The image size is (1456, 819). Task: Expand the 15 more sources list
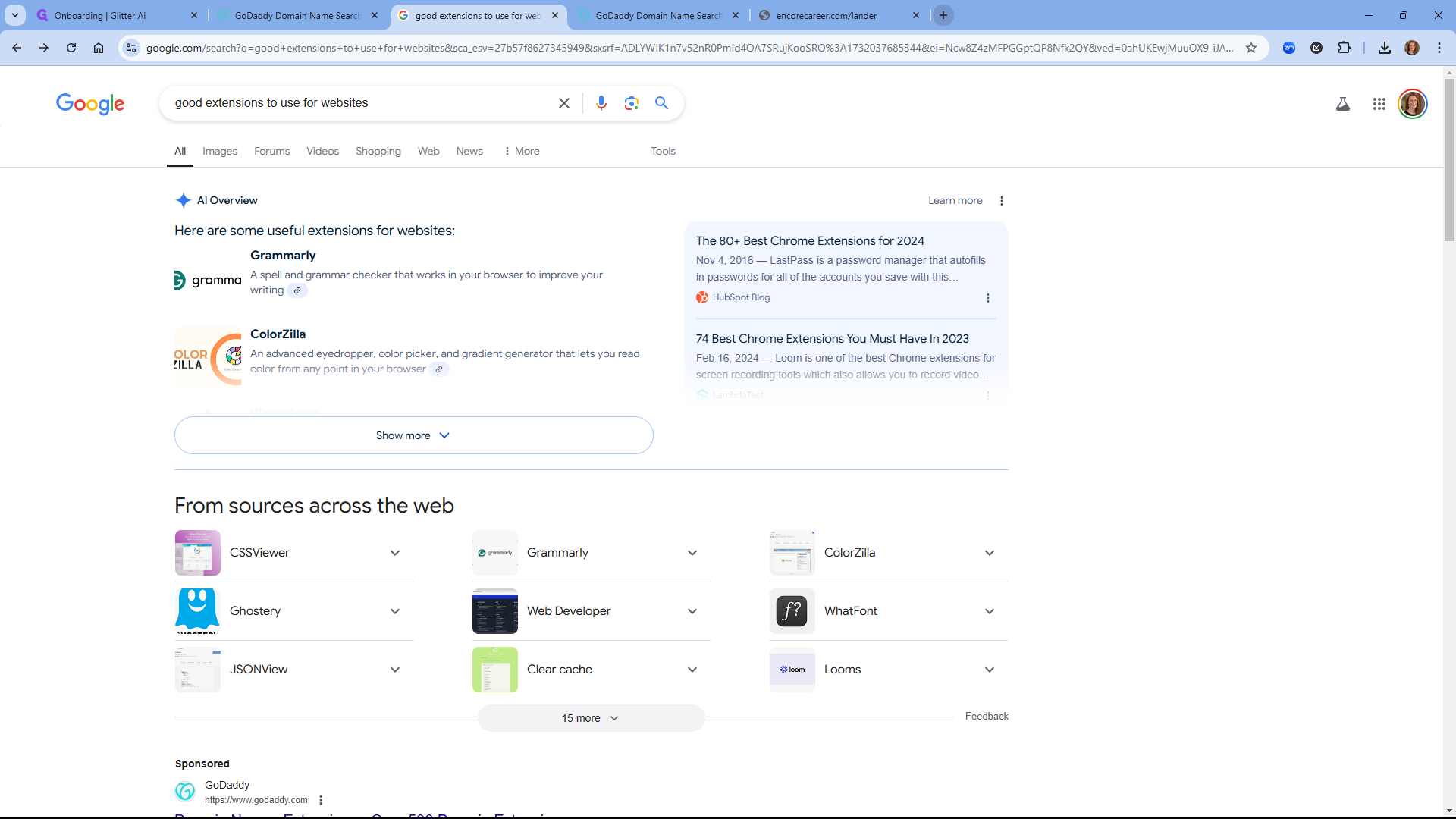tap(590, 718)
